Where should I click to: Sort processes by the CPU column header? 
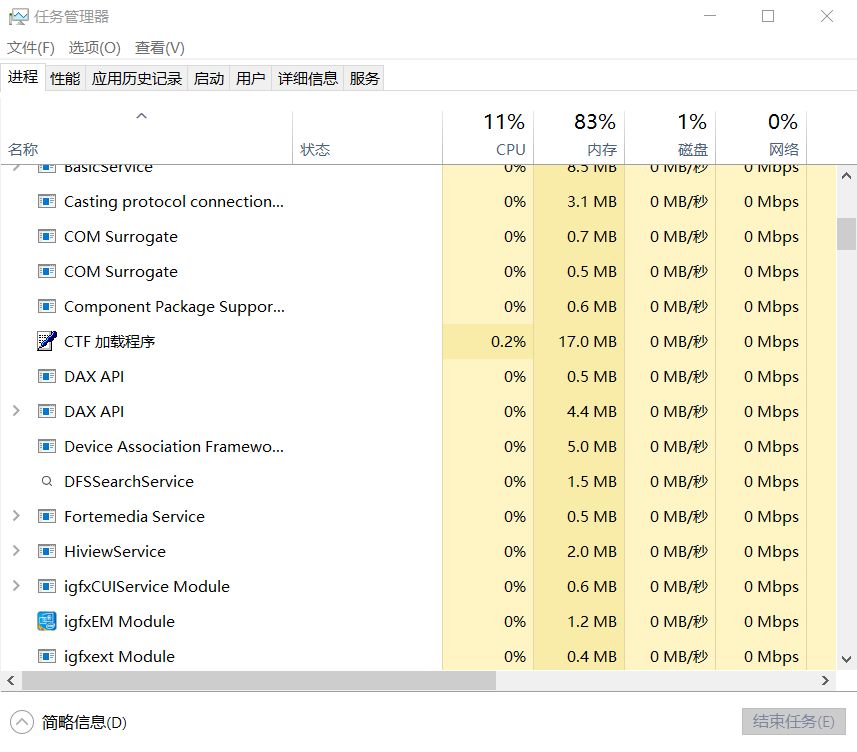point(488,137)
